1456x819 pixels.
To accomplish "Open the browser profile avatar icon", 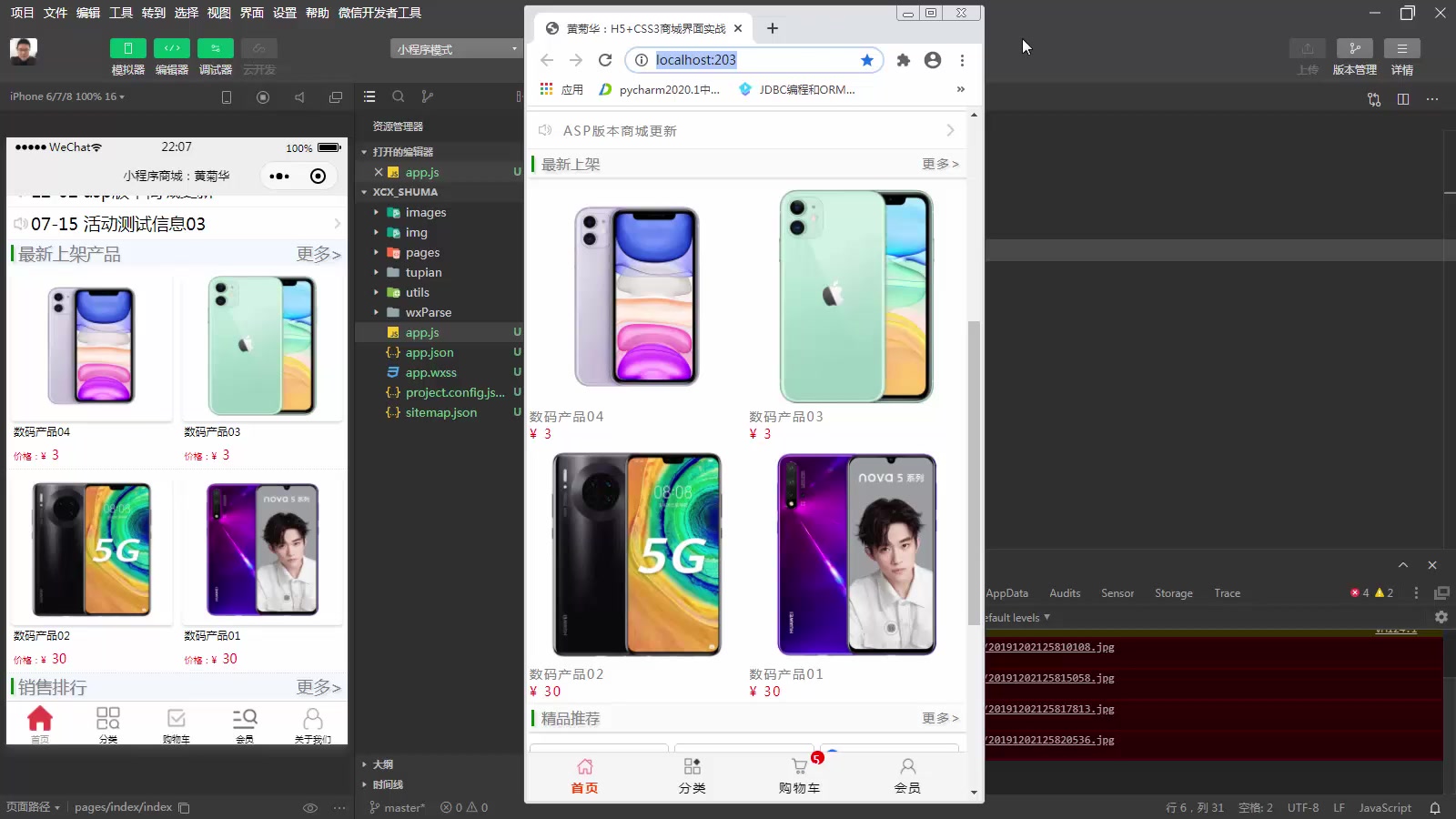I will click(933, 60).
